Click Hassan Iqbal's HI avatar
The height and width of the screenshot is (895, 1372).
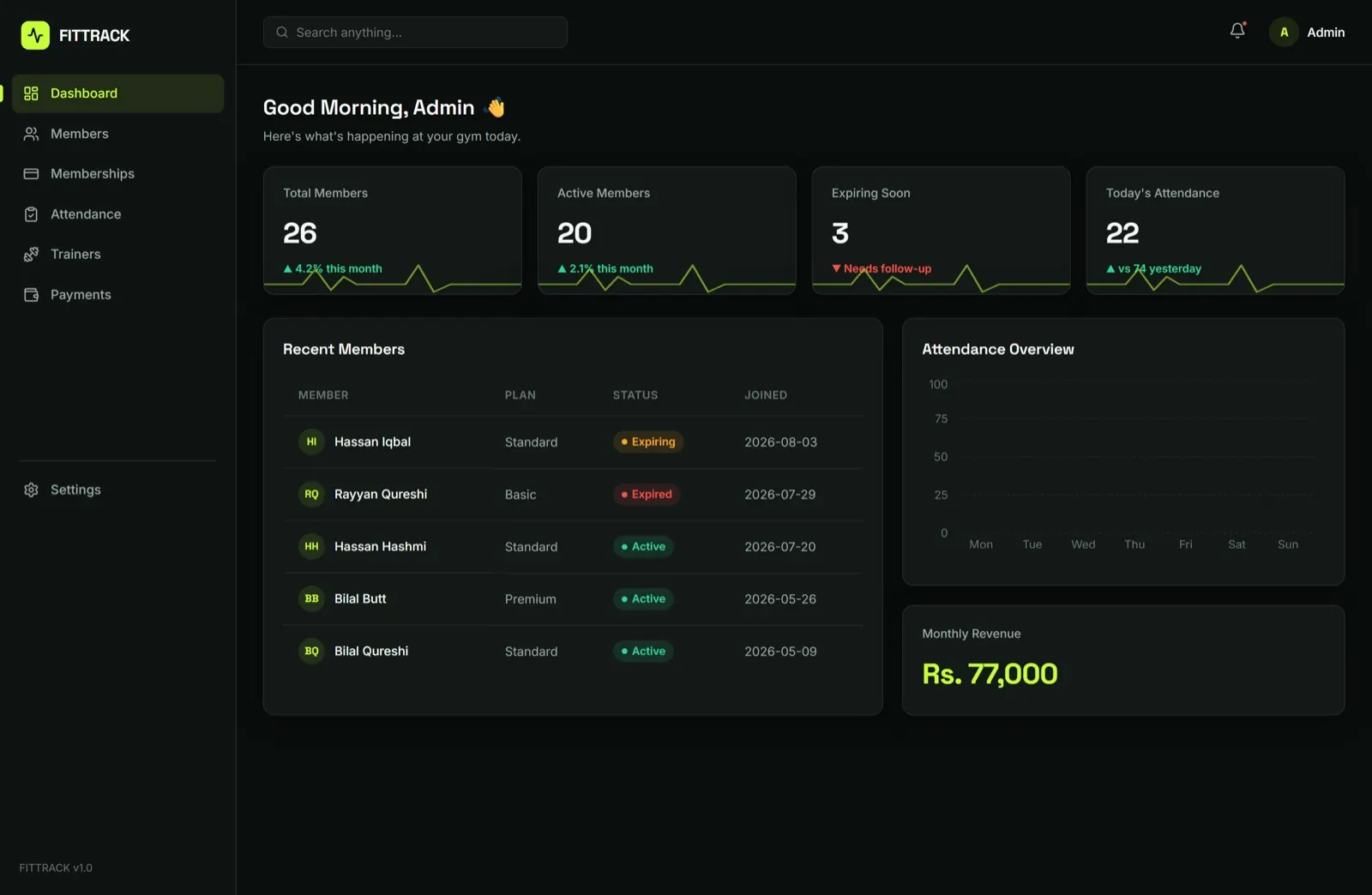[x=311, y=441]
